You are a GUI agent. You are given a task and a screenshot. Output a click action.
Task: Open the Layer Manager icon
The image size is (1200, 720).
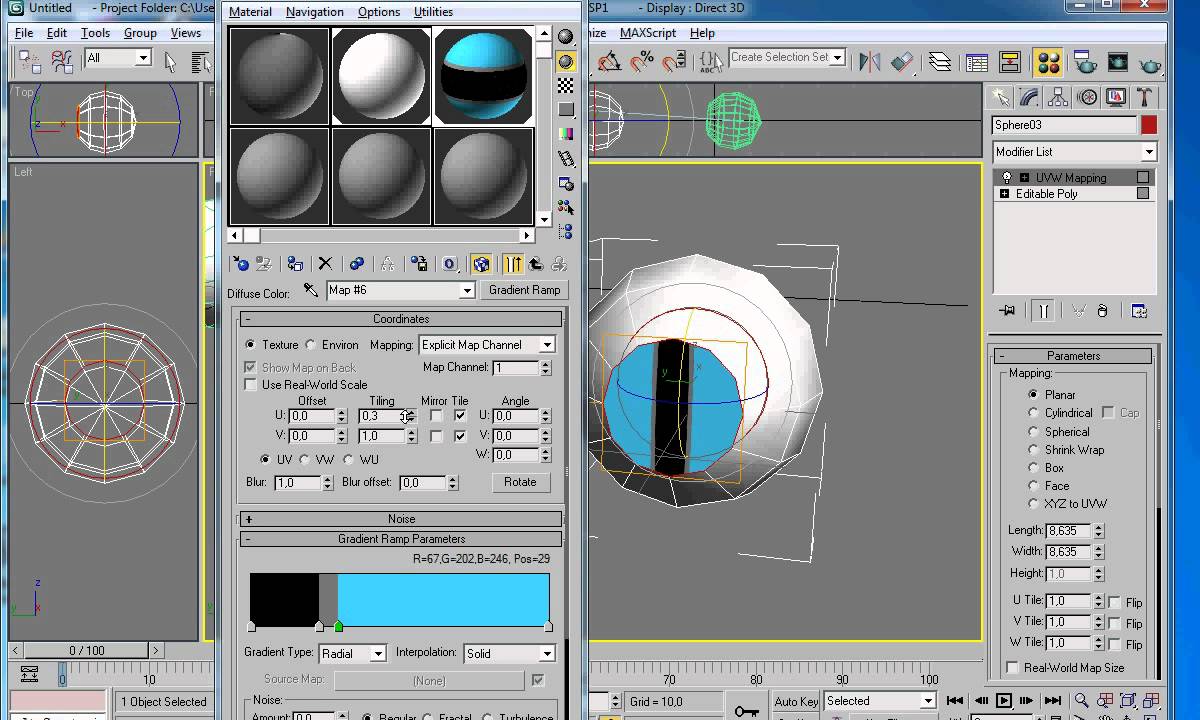click(x=939, y=62)
